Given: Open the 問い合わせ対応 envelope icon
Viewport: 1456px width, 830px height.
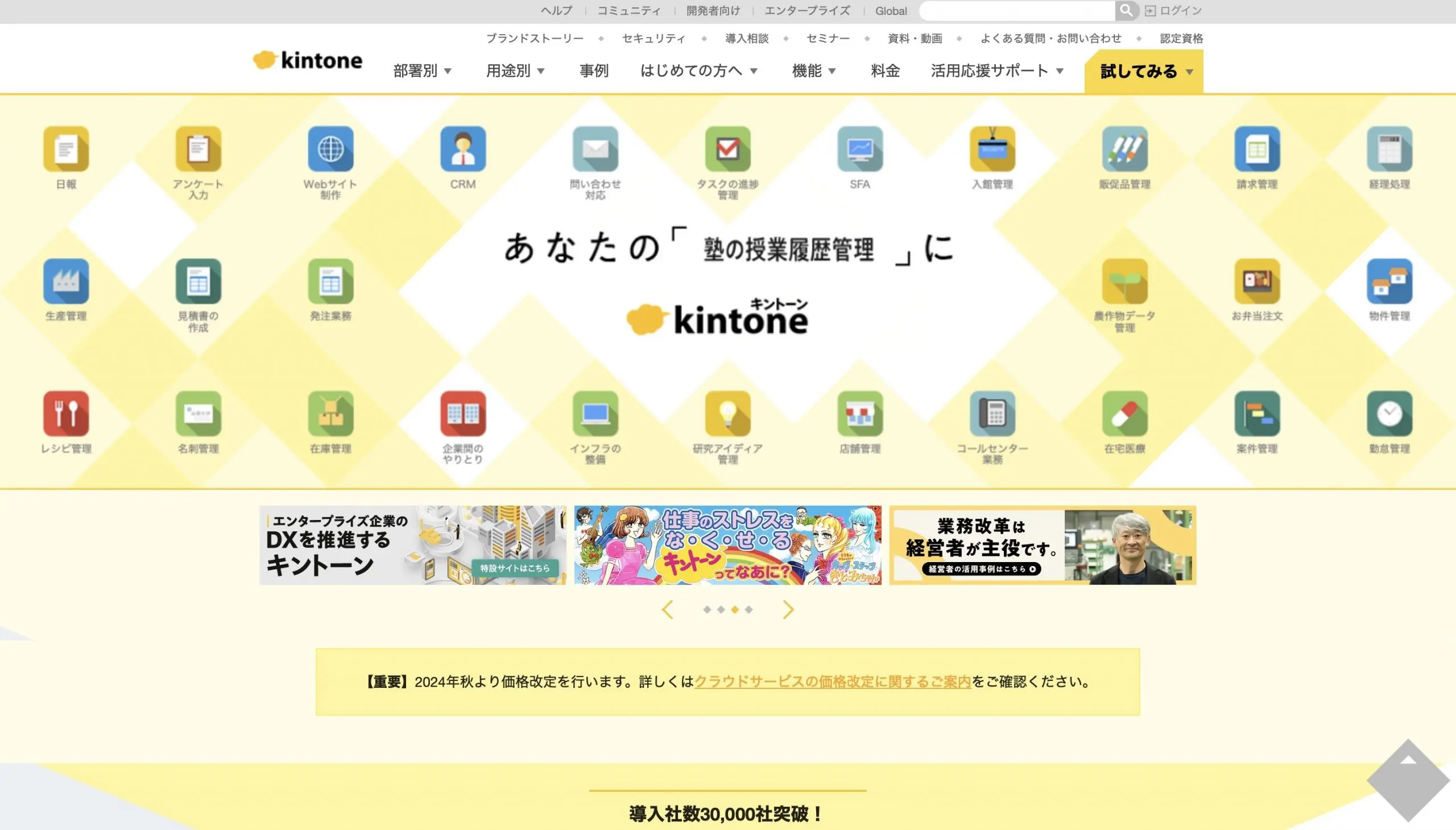Looking at the screenshot, I should [595, 149].
